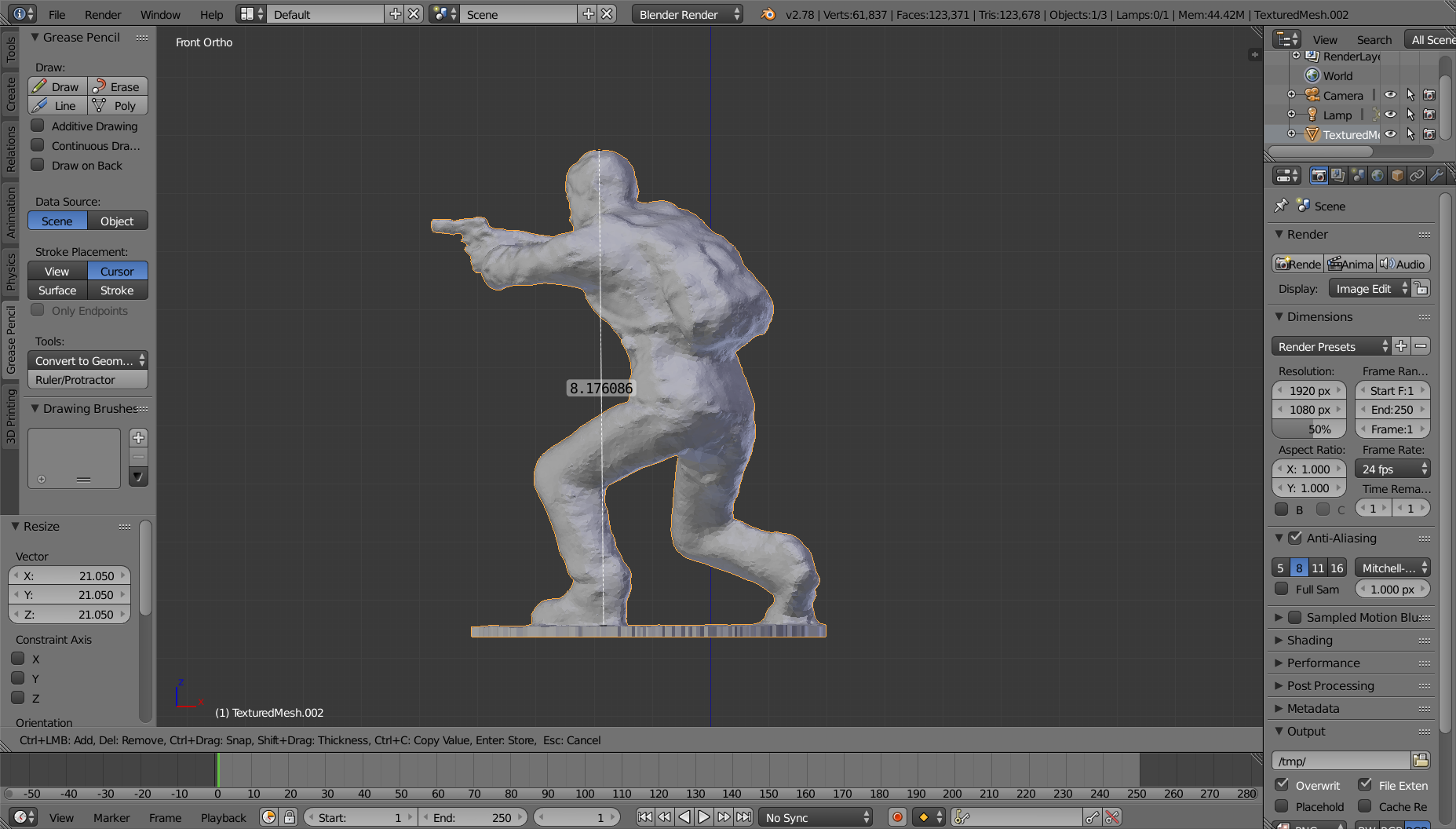This screenshot has width=1456, height=829.
Task: Uncheck Overwrite option
Action: pyautogui.click(x=1282, y=784)
